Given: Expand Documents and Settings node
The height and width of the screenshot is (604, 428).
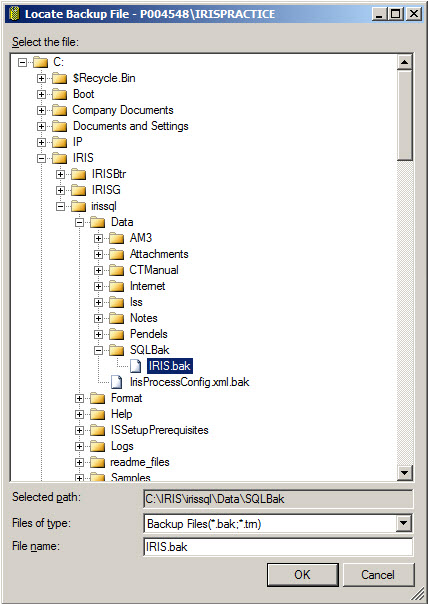Looking at the screenshot, I should click(x=41, y=126).
